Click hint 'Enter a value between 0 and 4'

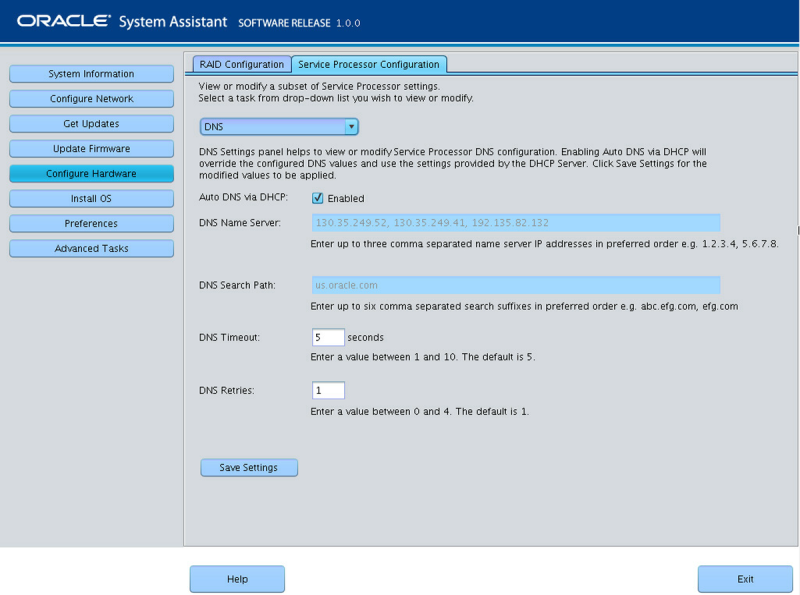click(419, 411)
